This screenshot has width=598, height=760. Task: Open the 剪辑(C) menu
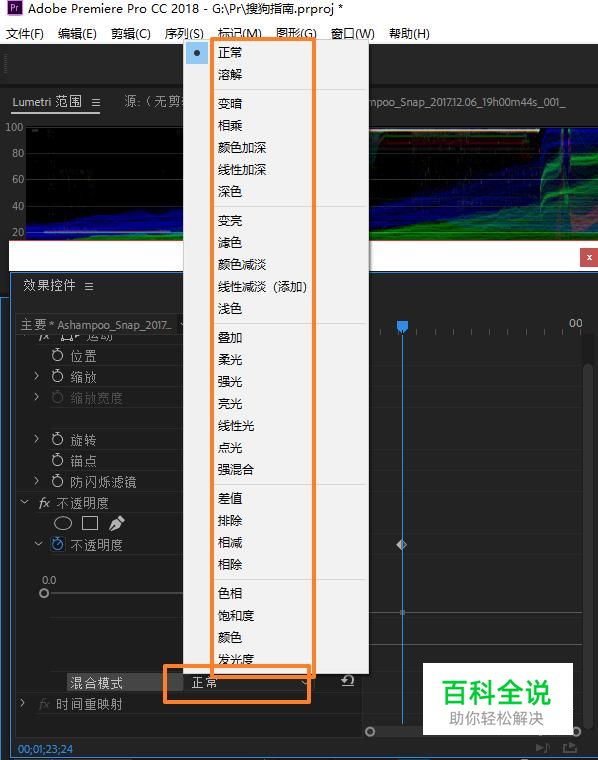[x=130, y=34]
